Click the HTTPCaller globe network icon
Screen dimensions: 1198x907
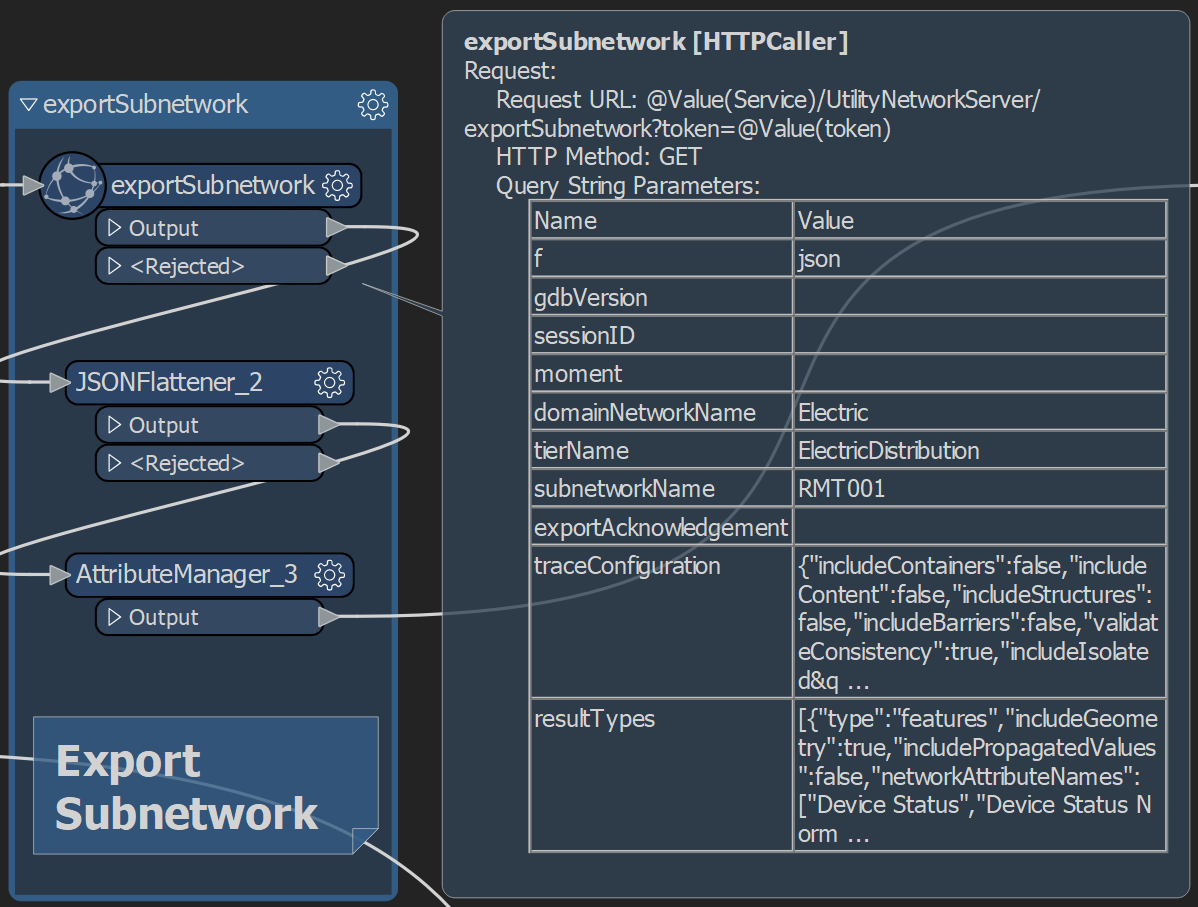tap(72, 185)
